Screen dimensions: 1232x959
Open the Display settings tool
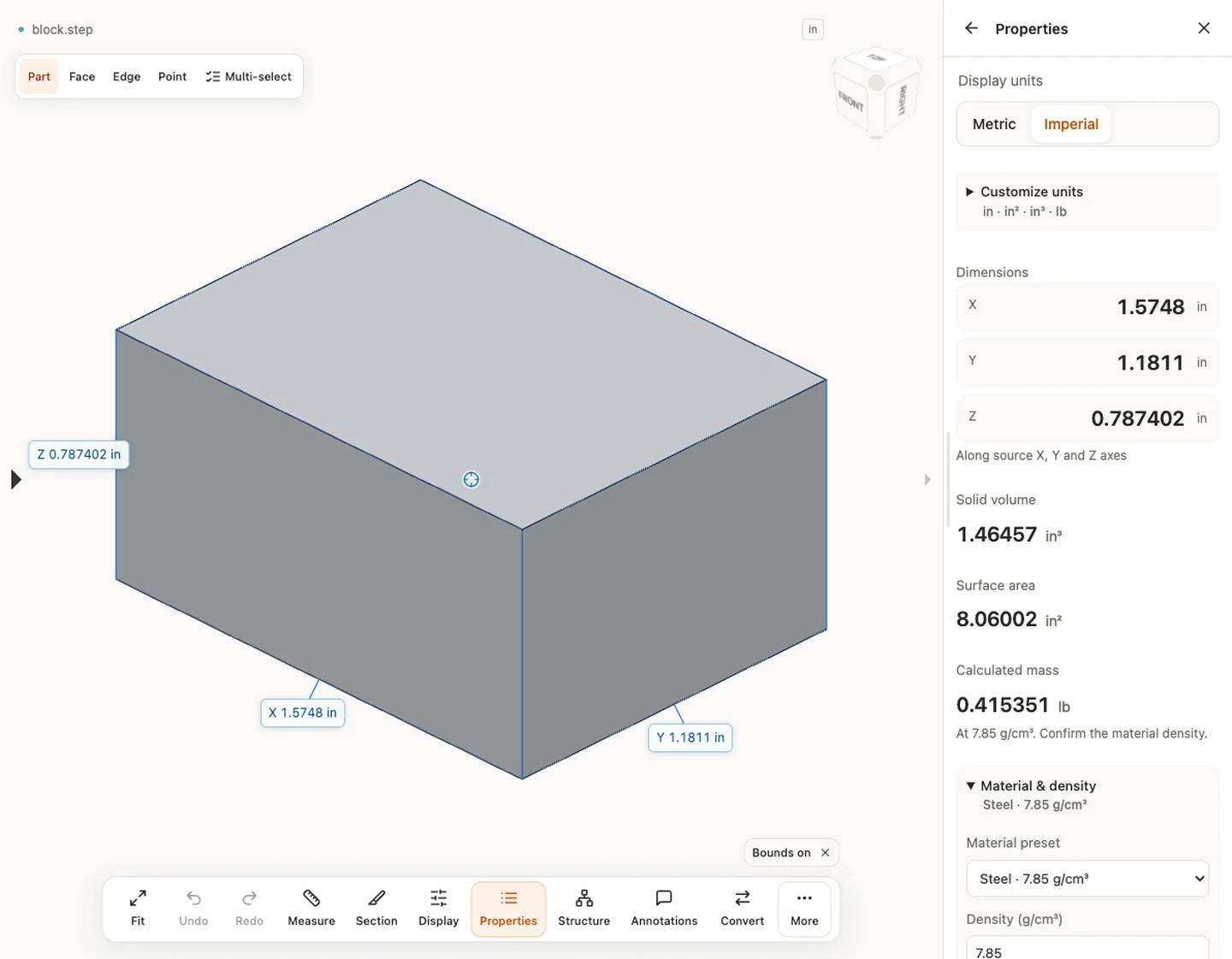439,909
